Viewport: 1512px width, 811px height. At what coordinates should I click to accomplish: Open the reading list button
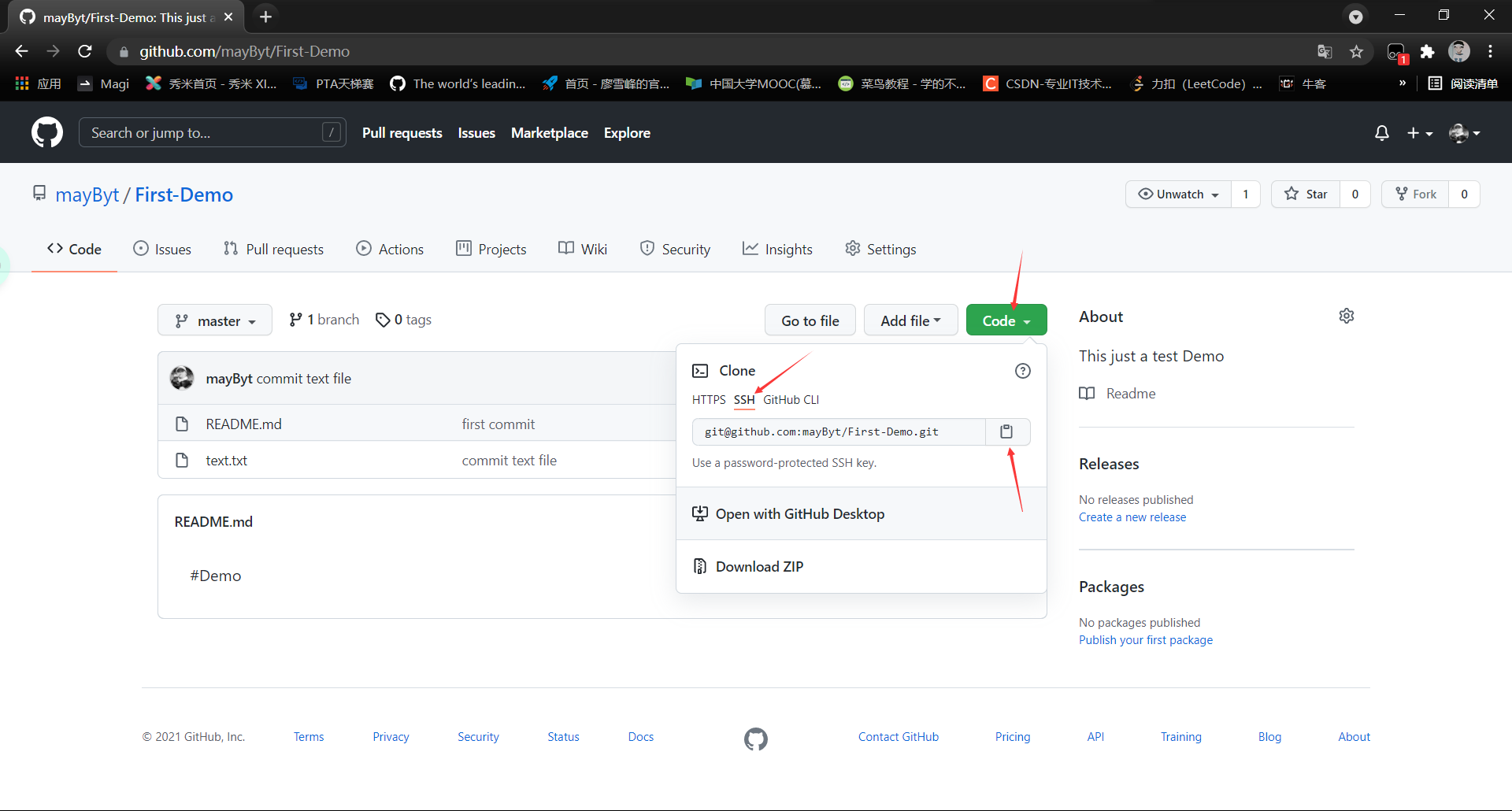1463,83
